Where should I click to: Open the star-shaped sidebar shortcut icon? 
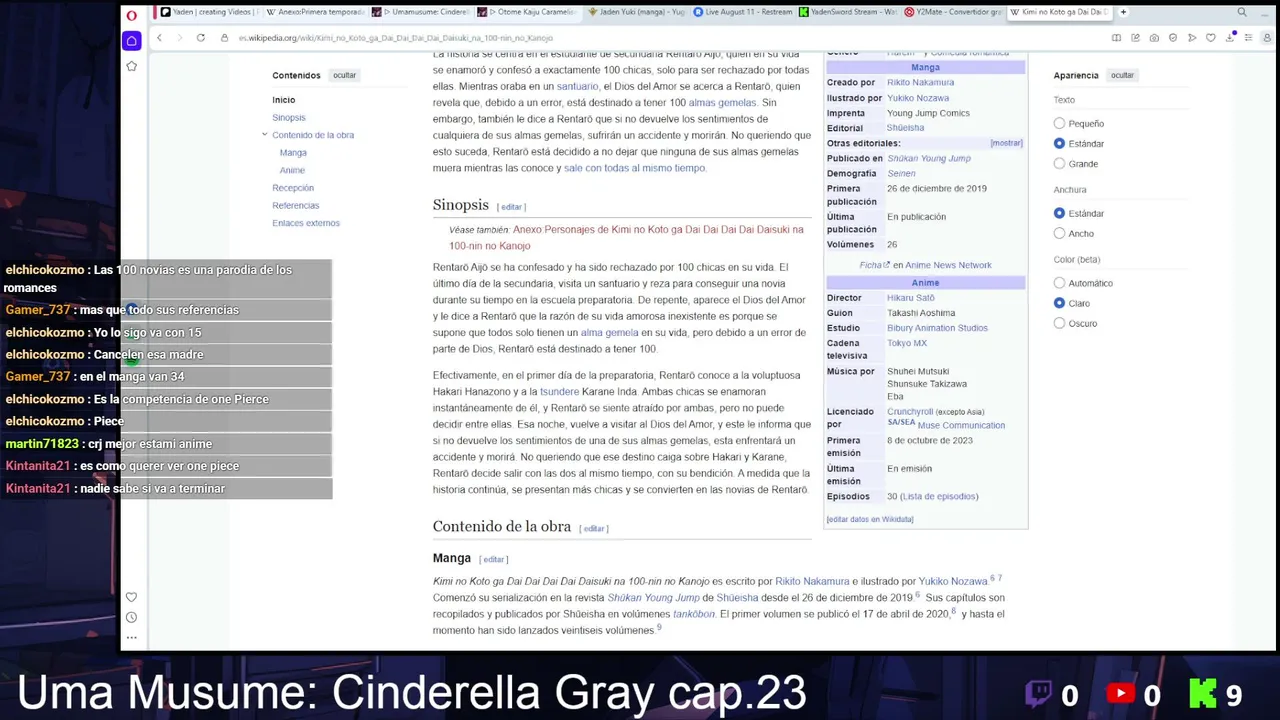click(131, 66)
